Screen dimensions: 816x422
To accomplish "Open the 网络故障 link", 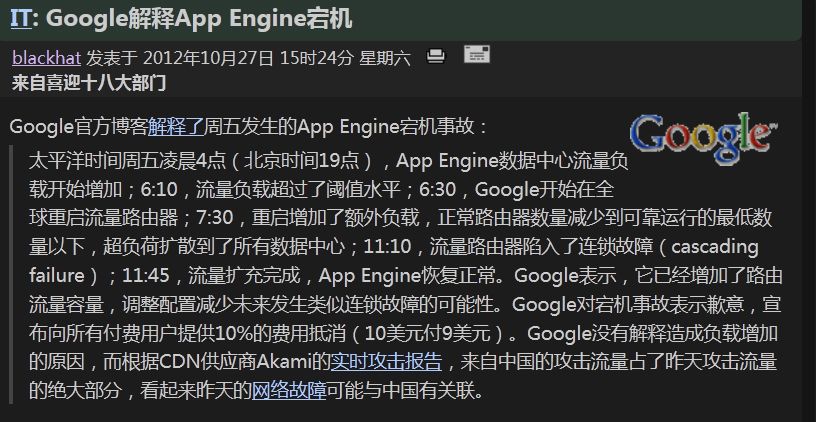I will tap(289, 390).
